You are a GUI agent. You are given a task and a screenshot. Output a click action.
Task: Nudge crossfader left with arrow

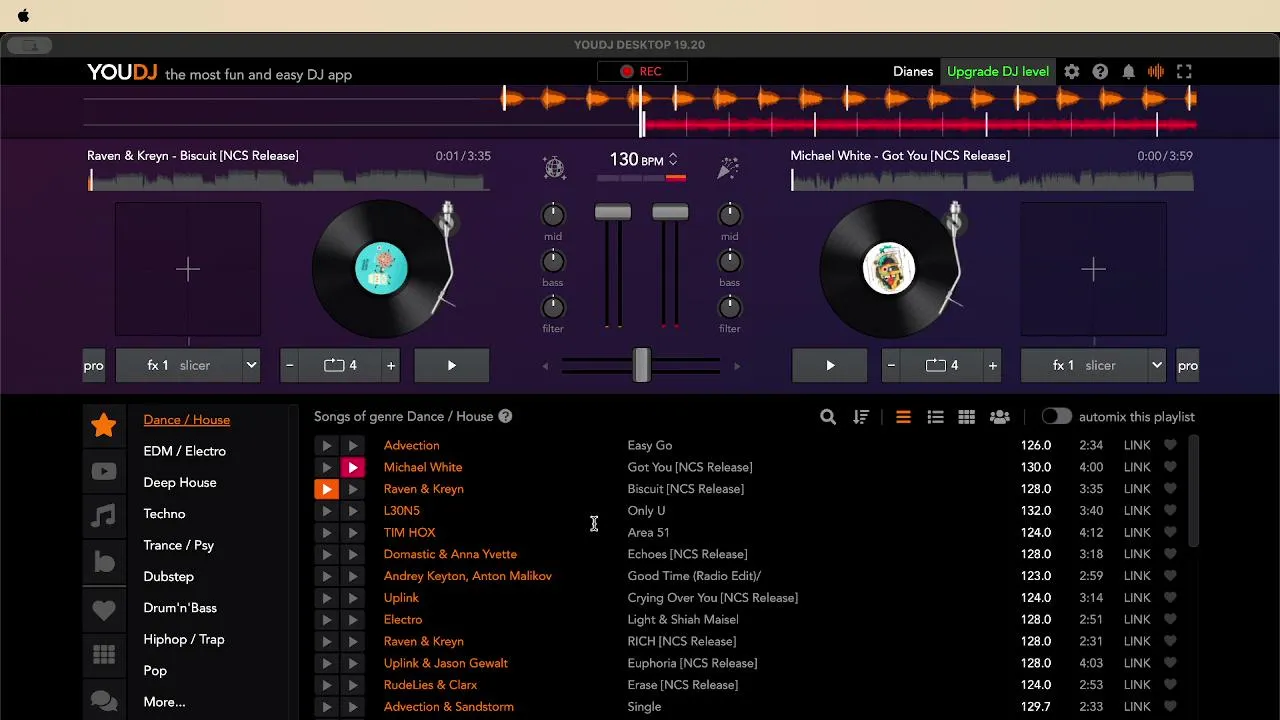(545, 366)
